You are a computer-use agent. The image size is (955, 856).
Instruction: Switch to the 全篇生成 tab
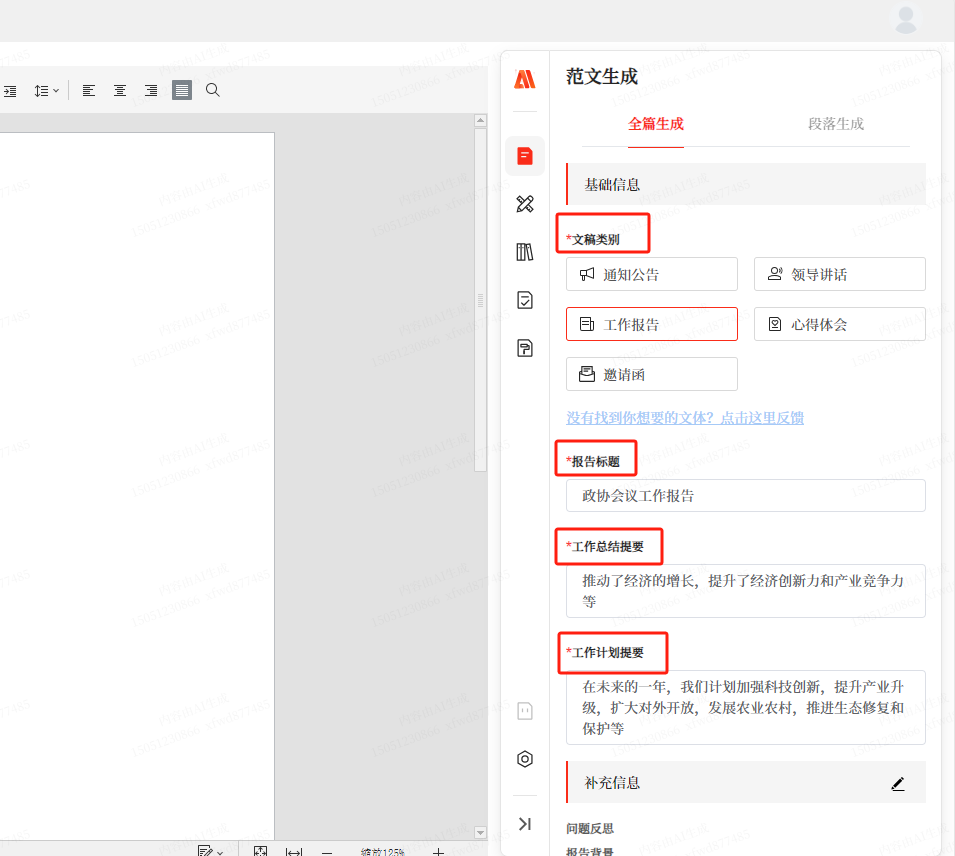point(655,124)
